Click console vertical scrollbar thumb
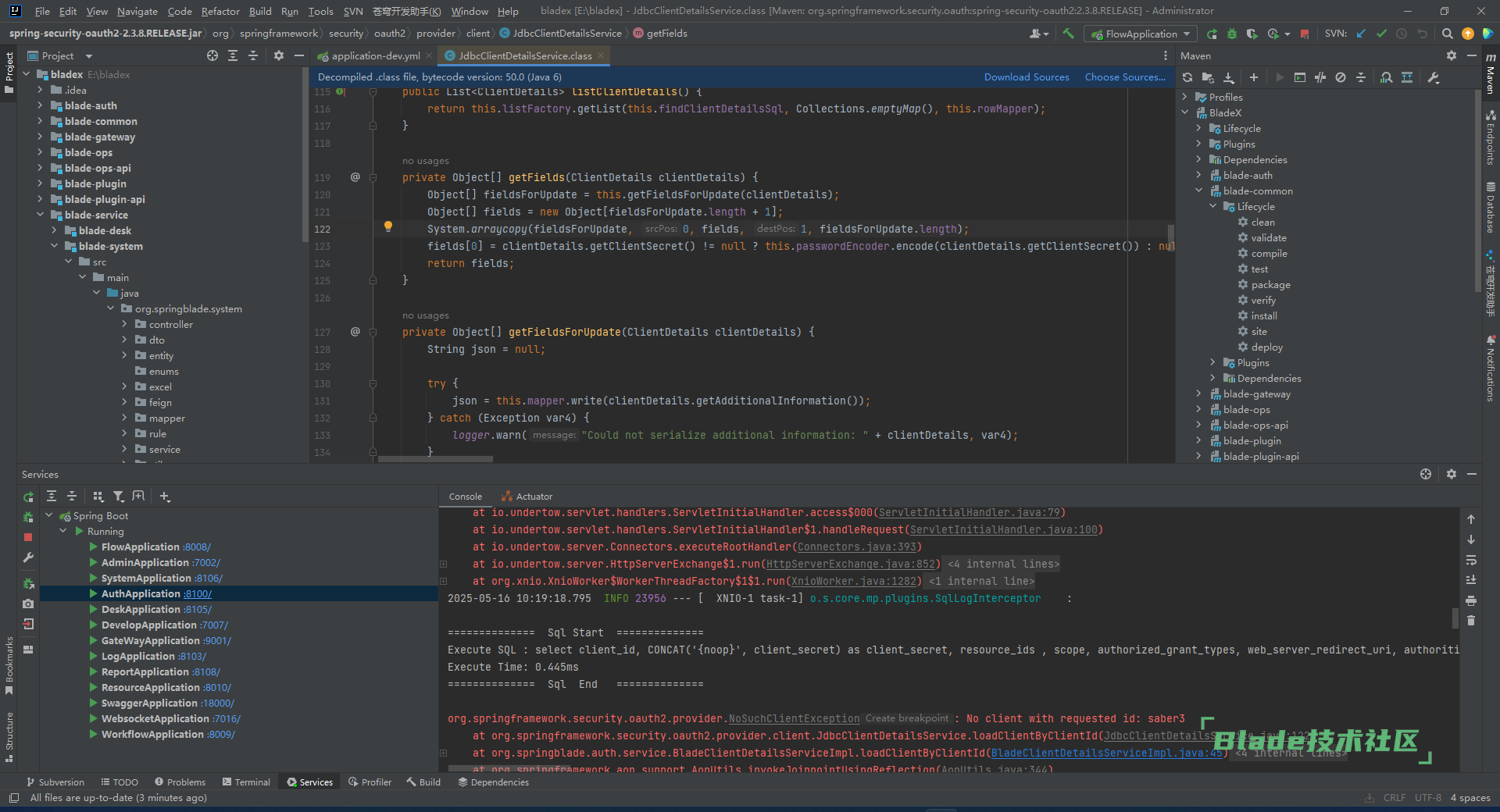Image resolution: width=1500 pixels, height=812 pixels. [x=1455, y=618]
